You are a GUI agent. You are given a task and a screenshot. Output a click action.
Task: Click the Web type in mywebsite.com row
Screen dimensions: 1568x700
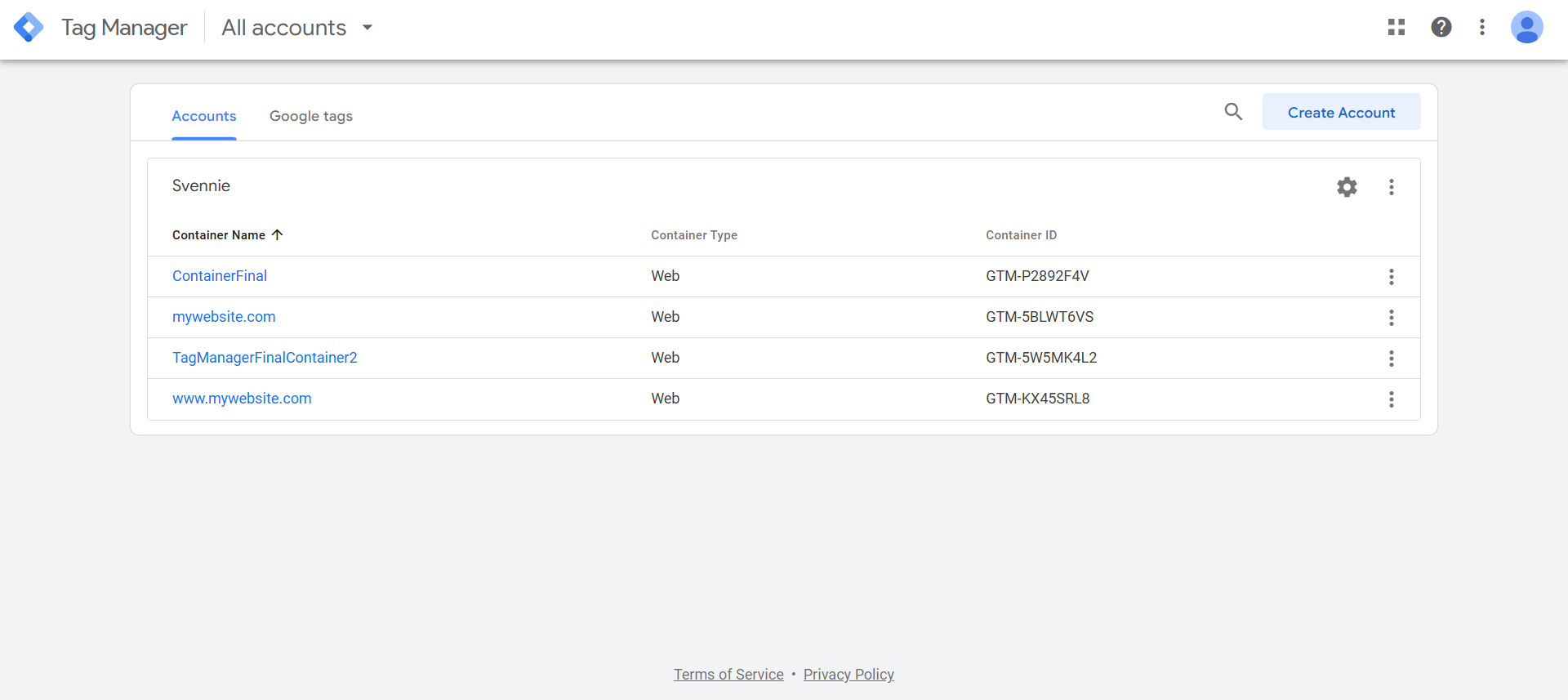[666, 317]
